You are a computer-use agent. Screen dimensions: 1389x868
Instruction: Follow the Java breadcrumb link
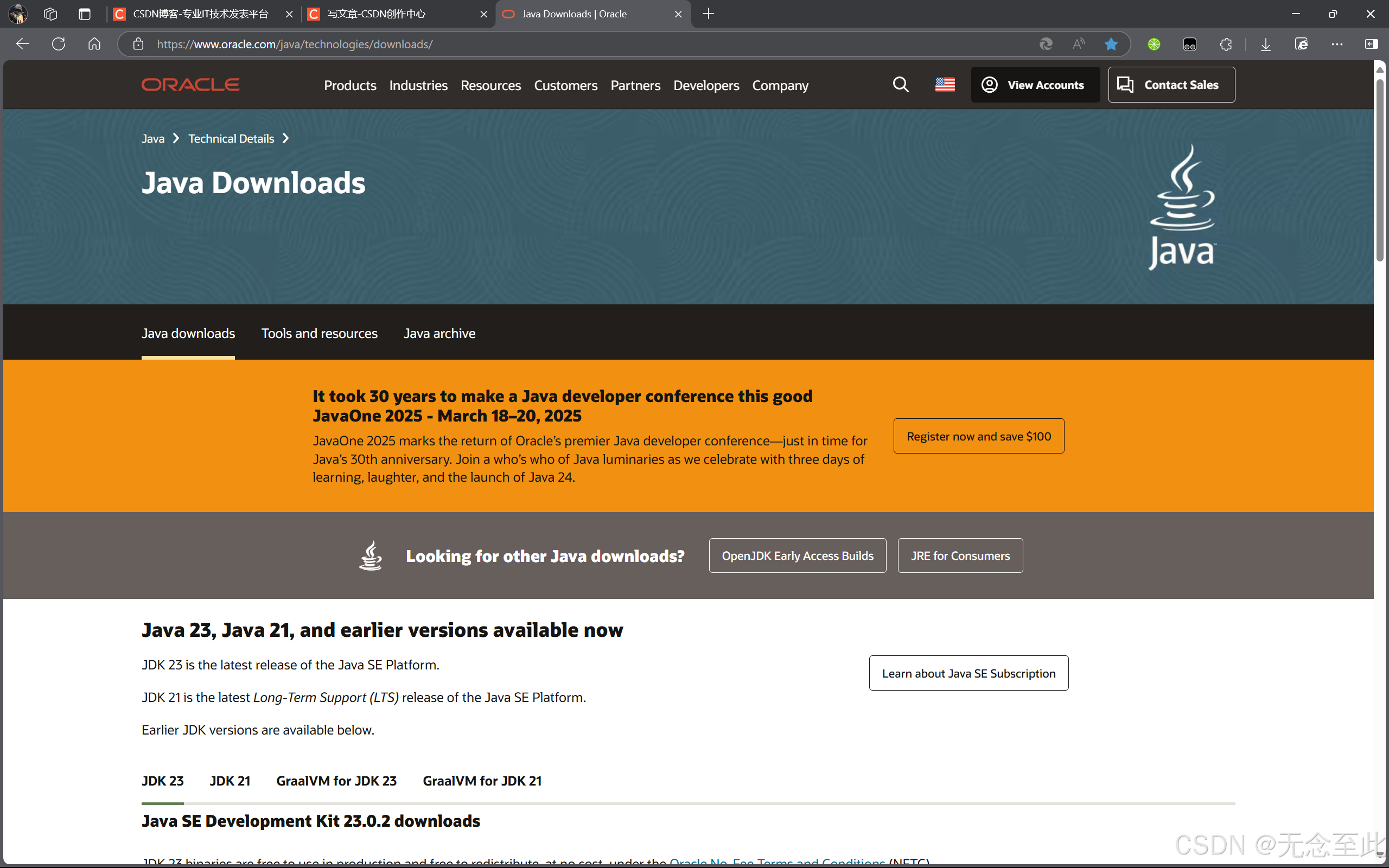point(152,138)
